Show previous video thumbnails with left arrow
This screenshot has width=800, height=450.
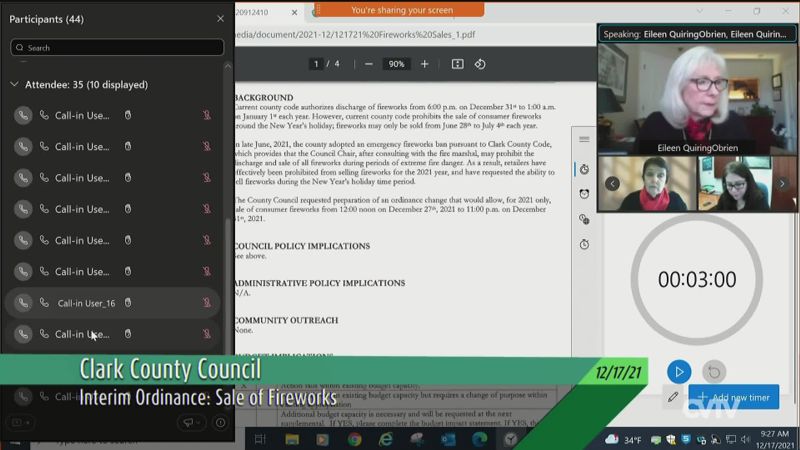[612, 184]
